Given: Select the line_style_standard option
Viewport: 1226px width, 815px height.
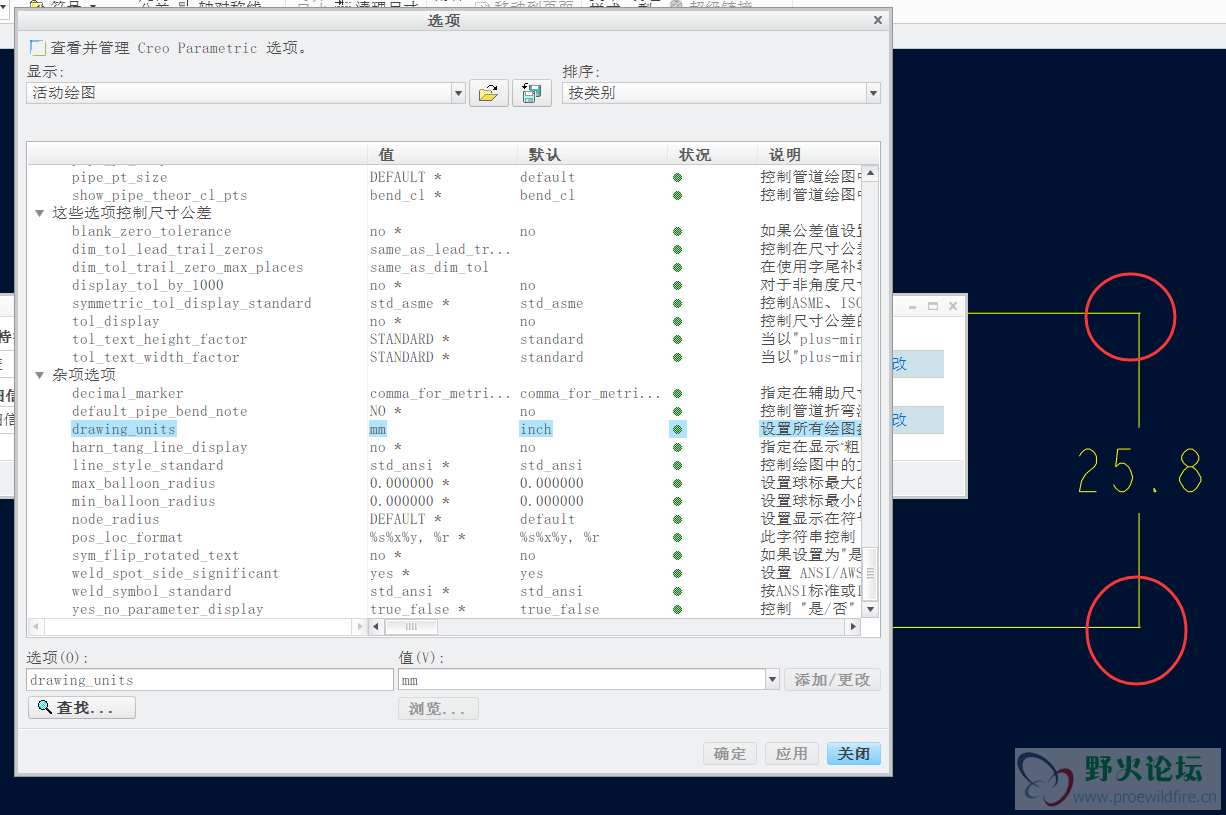Looking at the screenshot, I should (147, 465).
